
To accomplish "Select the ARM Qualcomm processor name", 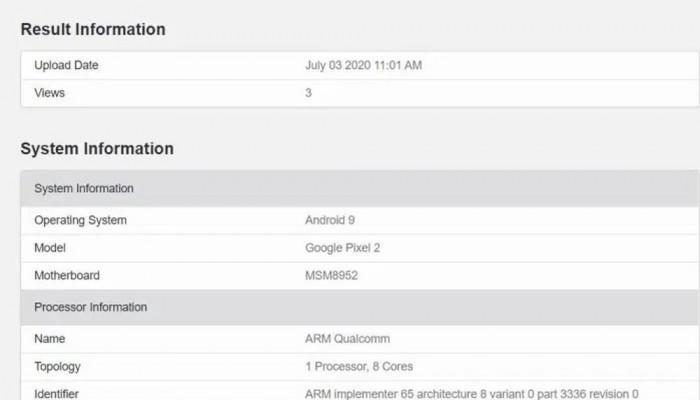I will point(347,339).
